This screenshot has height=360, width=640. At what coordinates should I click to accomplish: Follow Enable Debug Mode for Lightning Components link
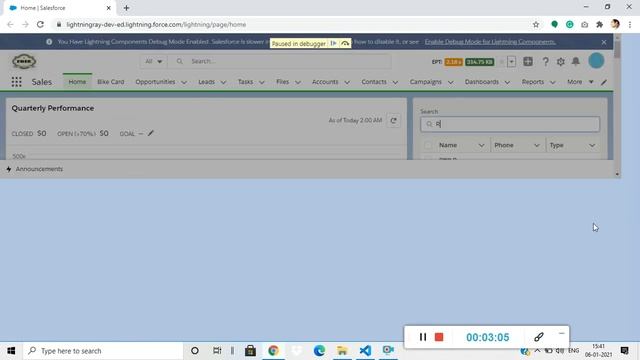click(x=490, y=42)
